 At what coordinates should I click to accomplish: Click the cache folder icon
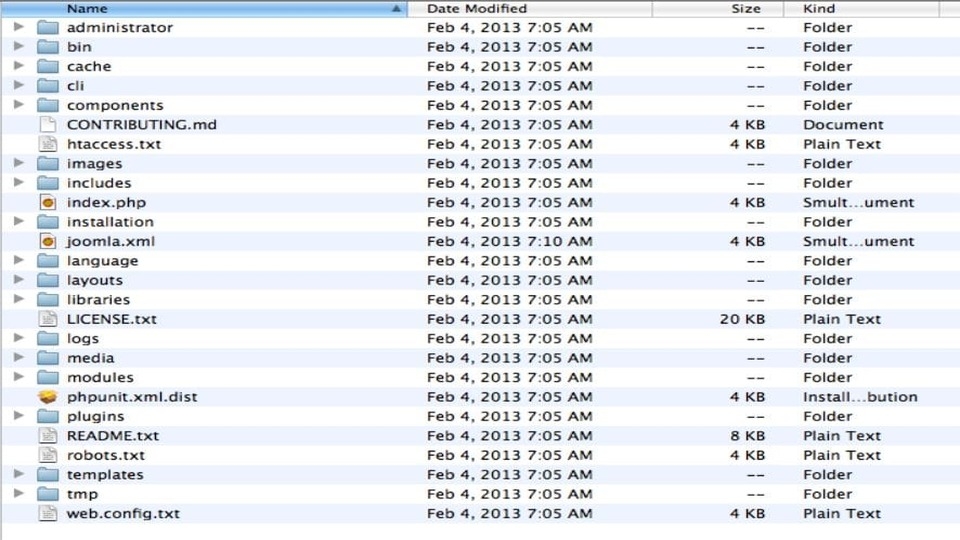(48, 66)
